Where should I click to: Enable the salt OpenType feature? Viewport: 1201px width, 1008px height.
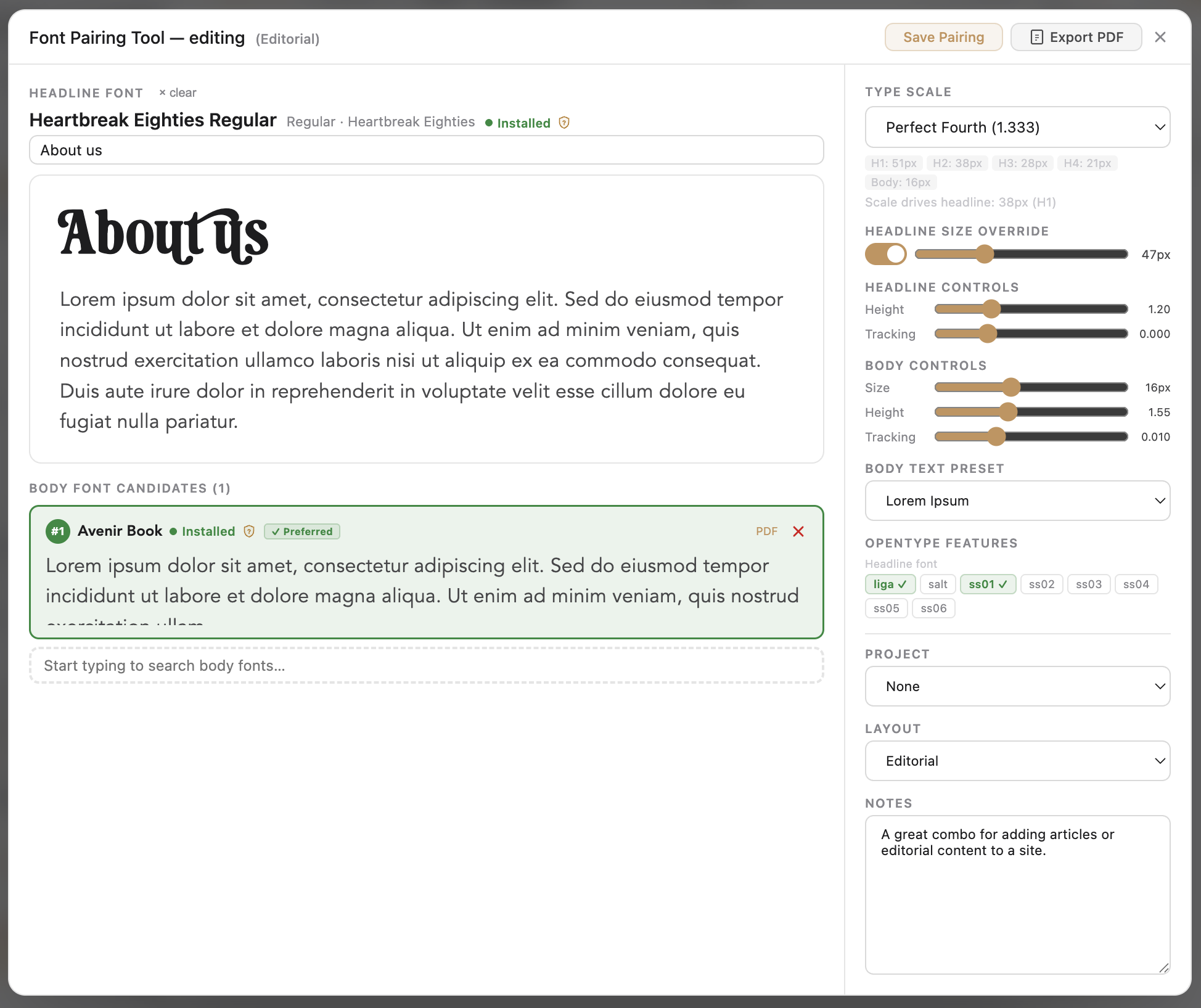click(x=938, y=584)
